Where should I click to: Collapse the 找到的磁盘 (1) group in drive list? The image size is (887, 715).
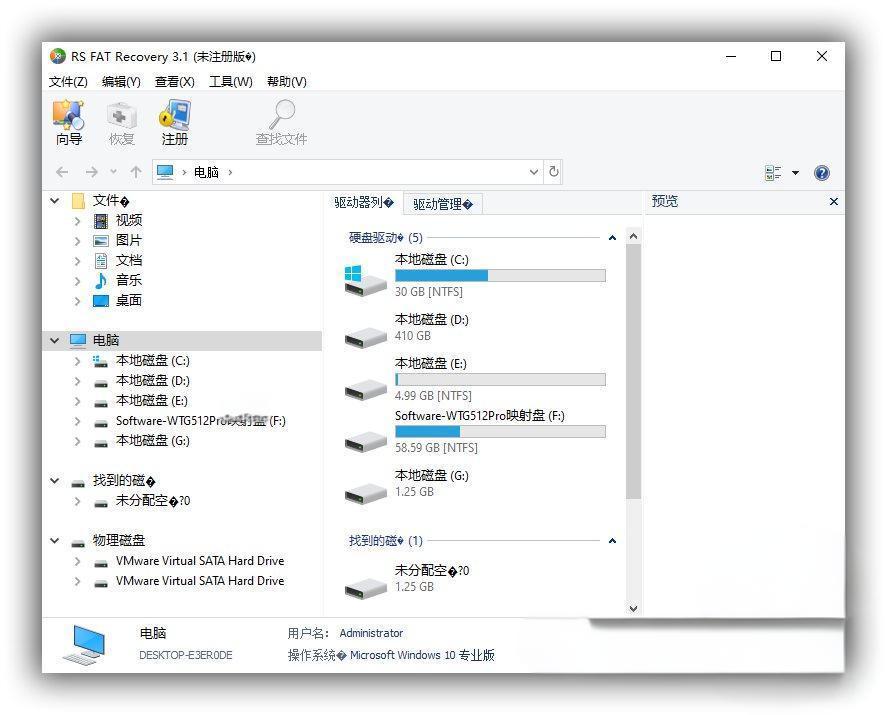pyautogui.click(x=612, y=541)
